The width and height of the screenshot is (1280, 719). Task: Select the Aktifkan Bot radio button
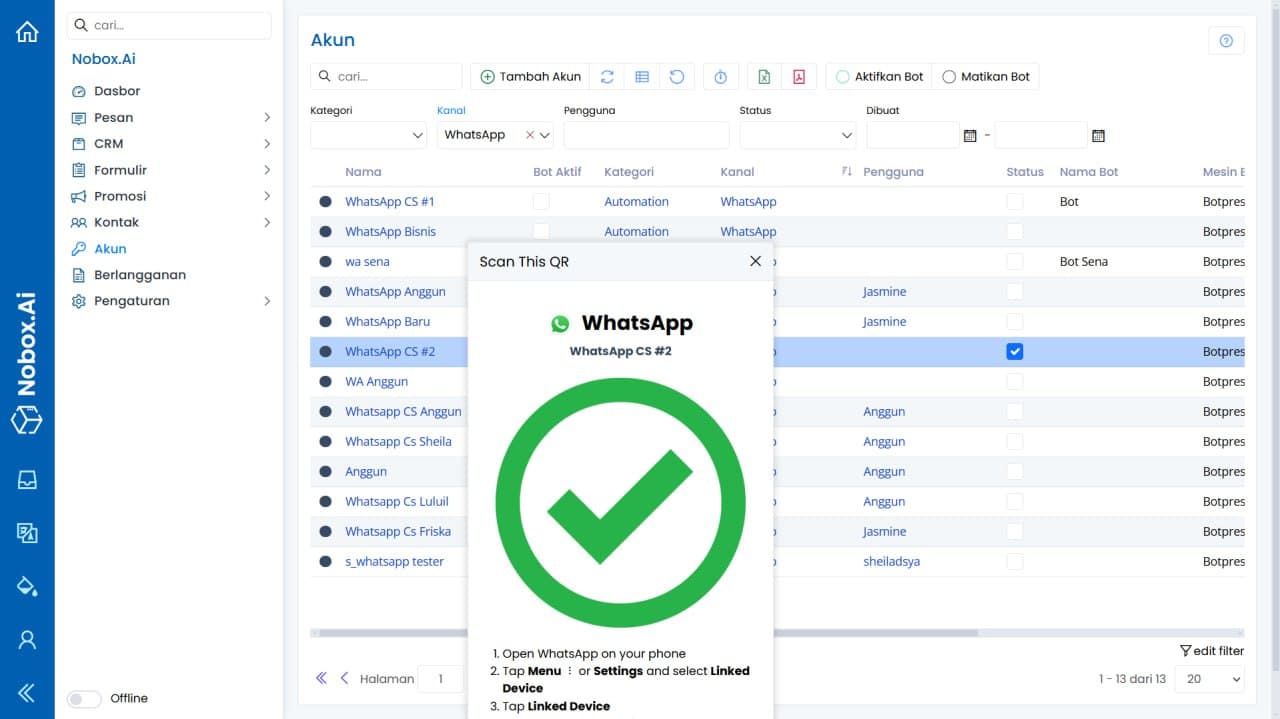pyautogui.click(x=845, y=76)
